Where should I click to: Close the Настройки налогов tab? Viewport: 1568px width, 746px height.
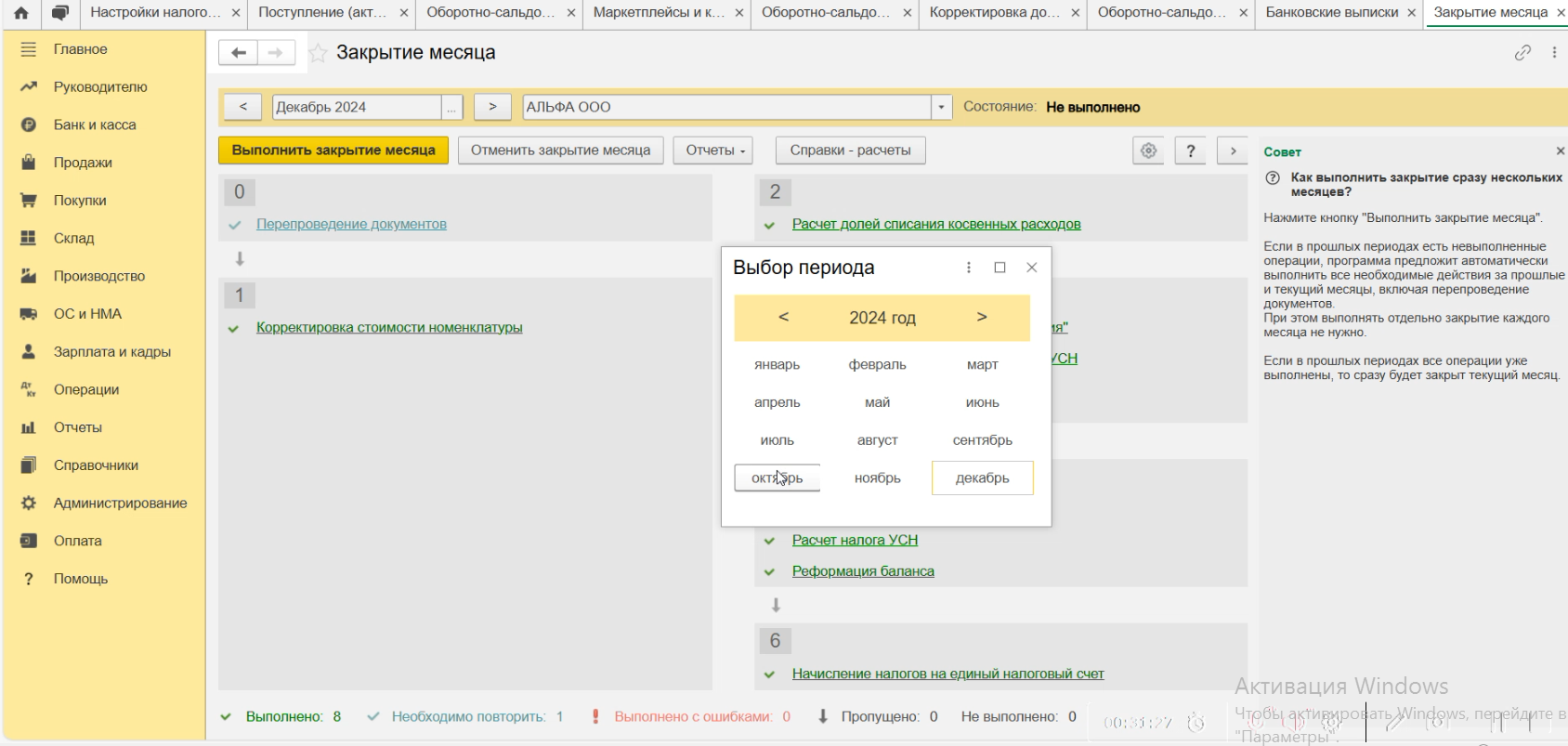(x=236, y=13)
